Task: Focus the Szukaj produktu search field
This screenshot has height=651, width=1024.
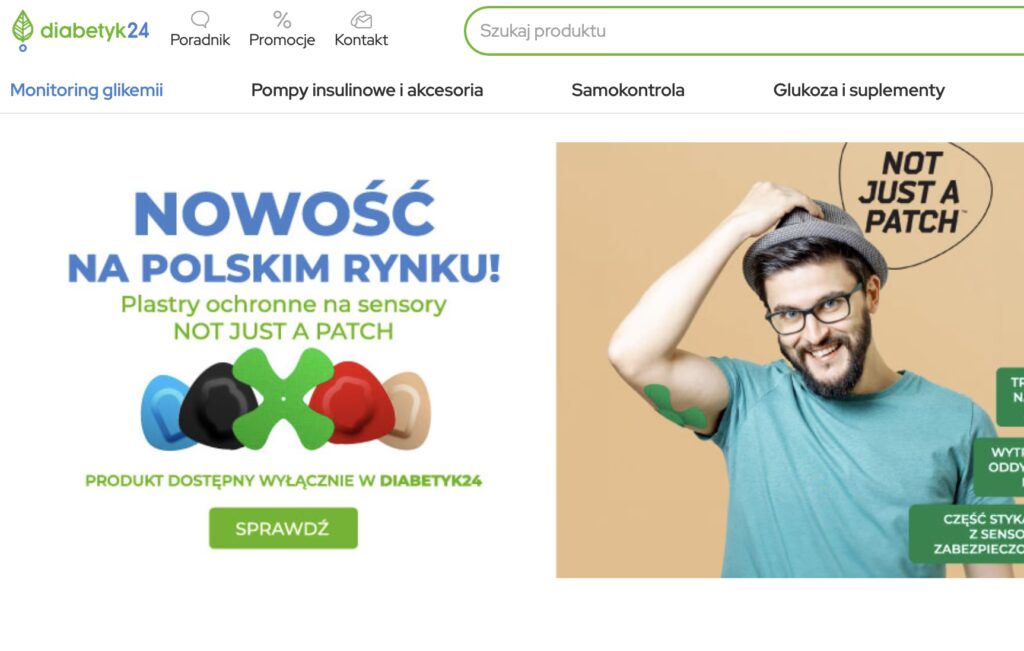Action: tap(744, 31)
